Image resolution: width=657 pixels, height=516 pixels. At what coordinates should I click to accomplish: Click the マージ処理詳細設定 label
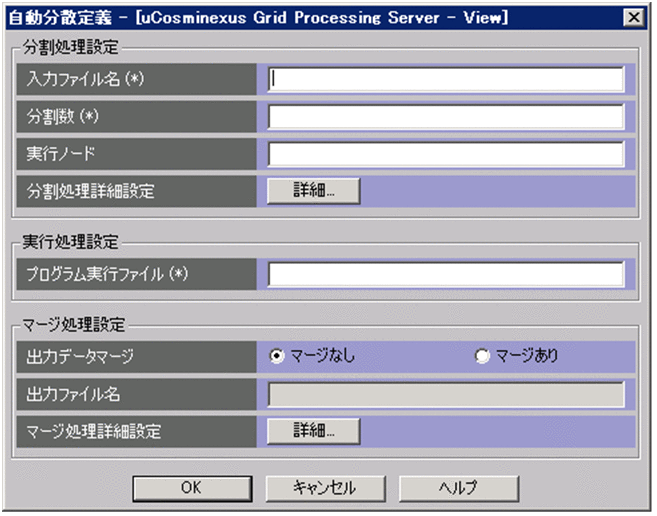click(x=93, y=431)
